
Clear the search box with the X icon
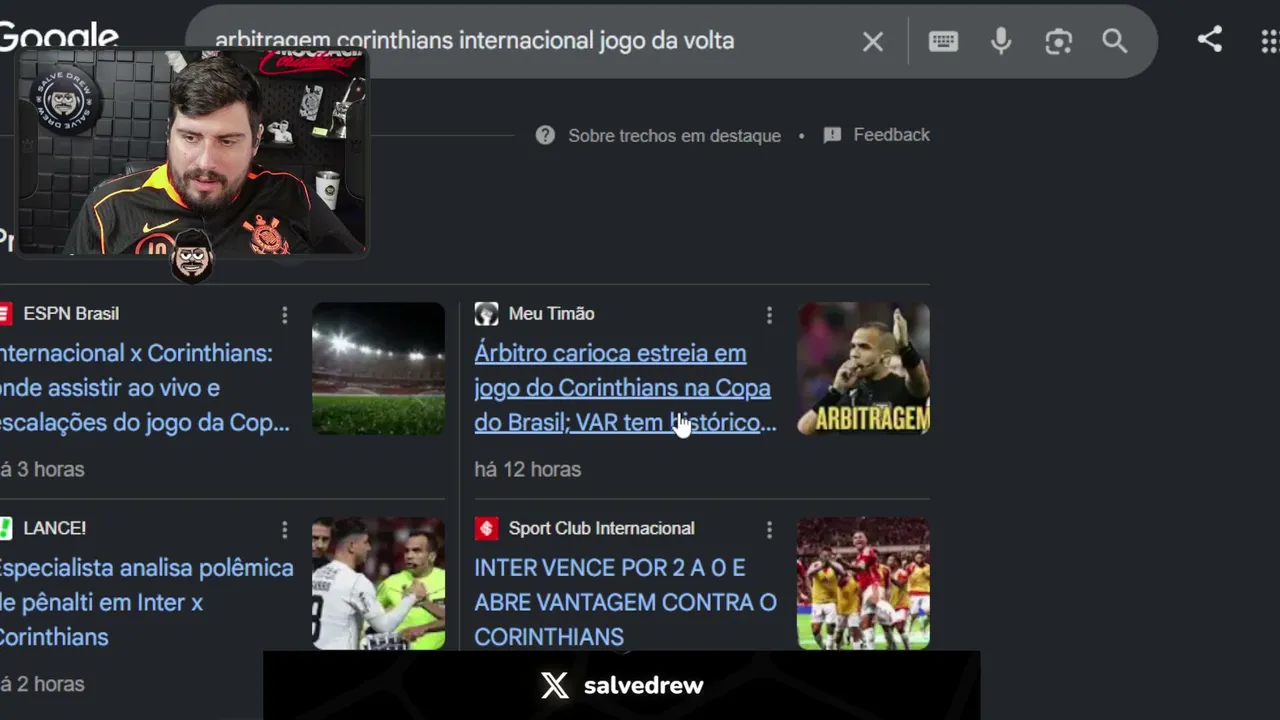coord(873,41)
